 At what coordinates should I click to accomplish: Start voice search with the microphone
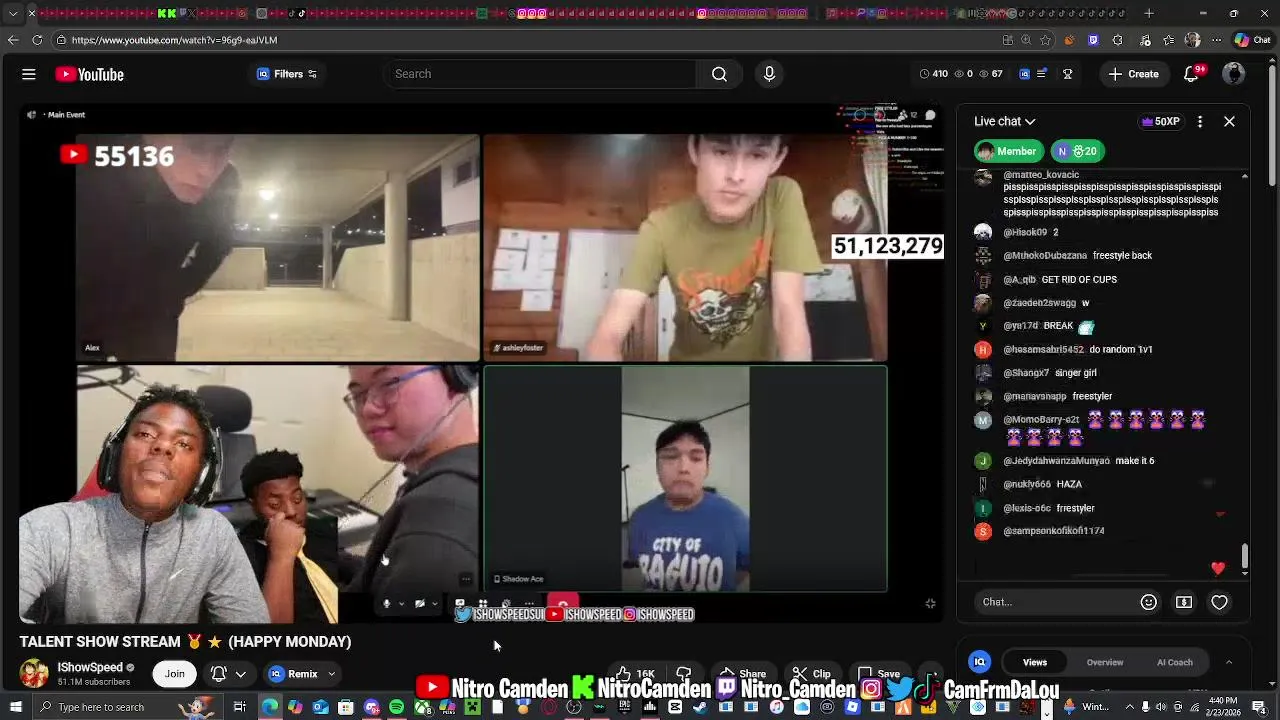point(769,74)
